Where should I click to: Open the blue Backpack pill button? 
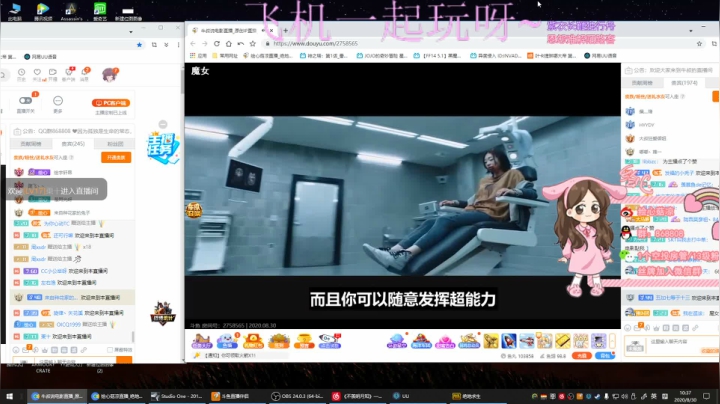click(605, 356)
